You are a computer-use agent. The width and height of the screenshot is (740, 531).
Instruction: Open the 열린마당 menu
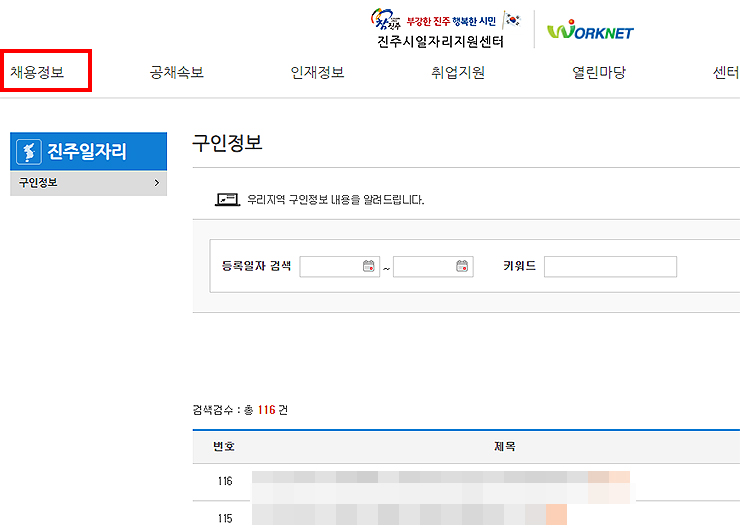pos(599,72)
